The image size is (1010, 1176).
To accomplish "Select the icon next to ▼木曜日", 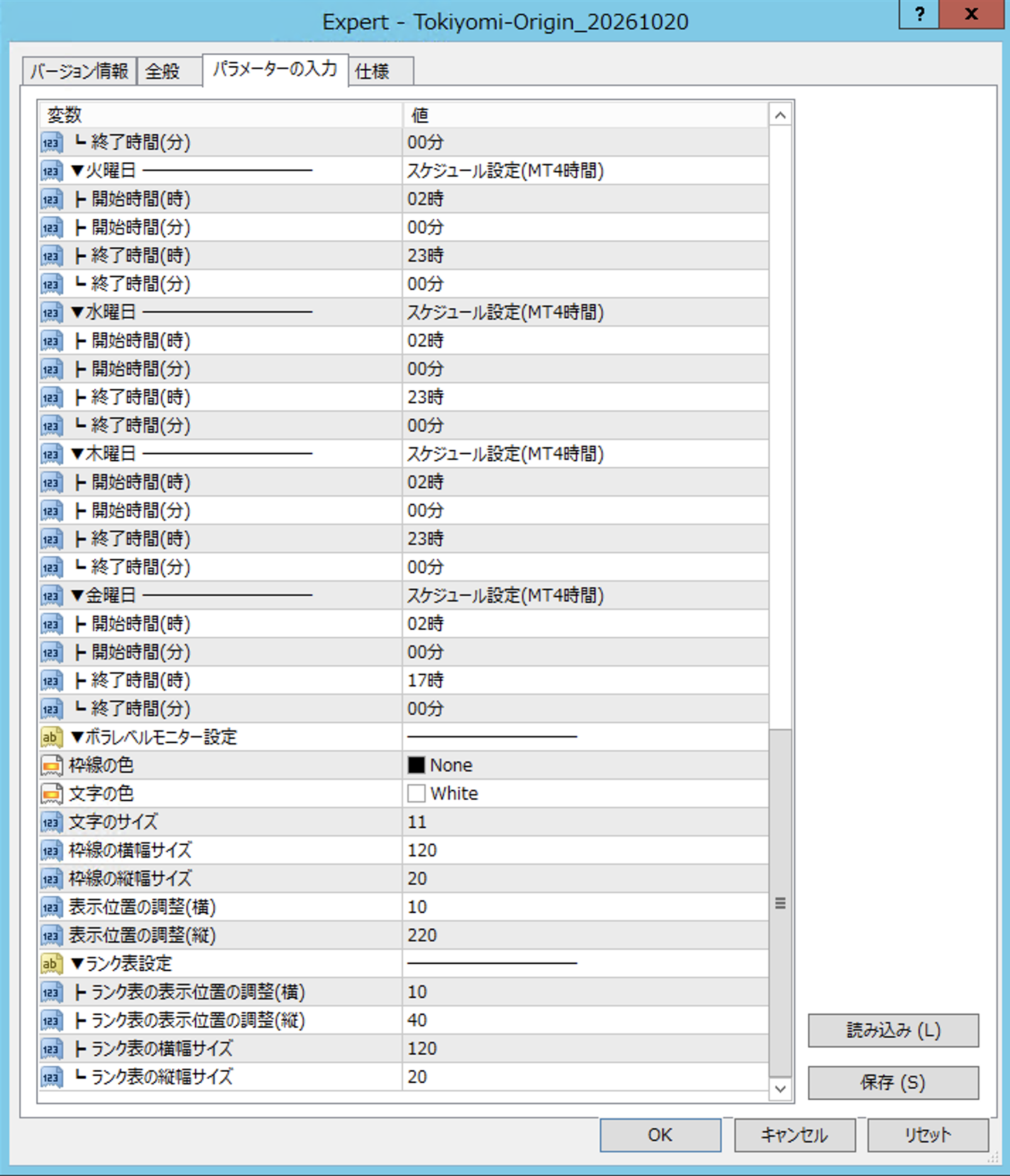I will click(x=51, y=454).
